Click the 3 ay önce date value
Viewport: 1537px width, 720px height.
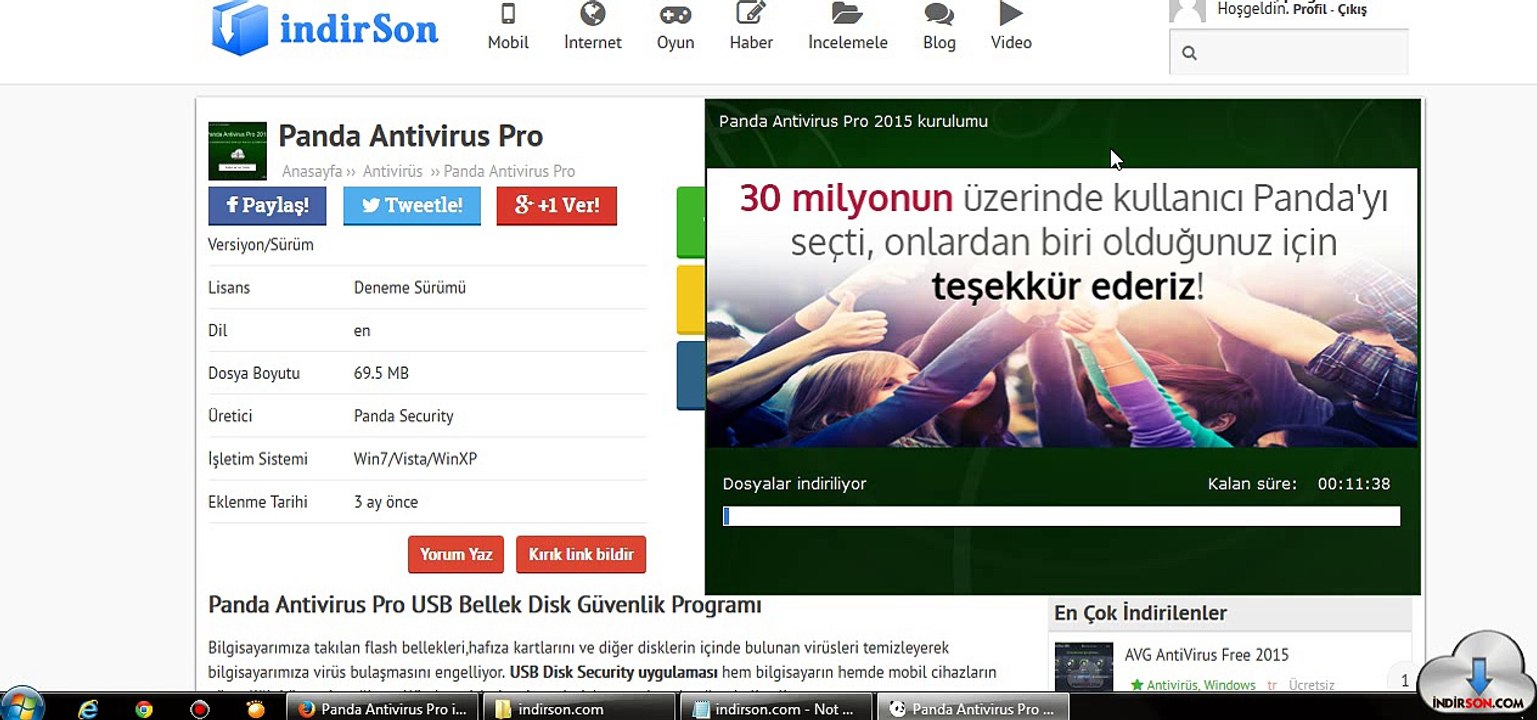tap(386, 503)
